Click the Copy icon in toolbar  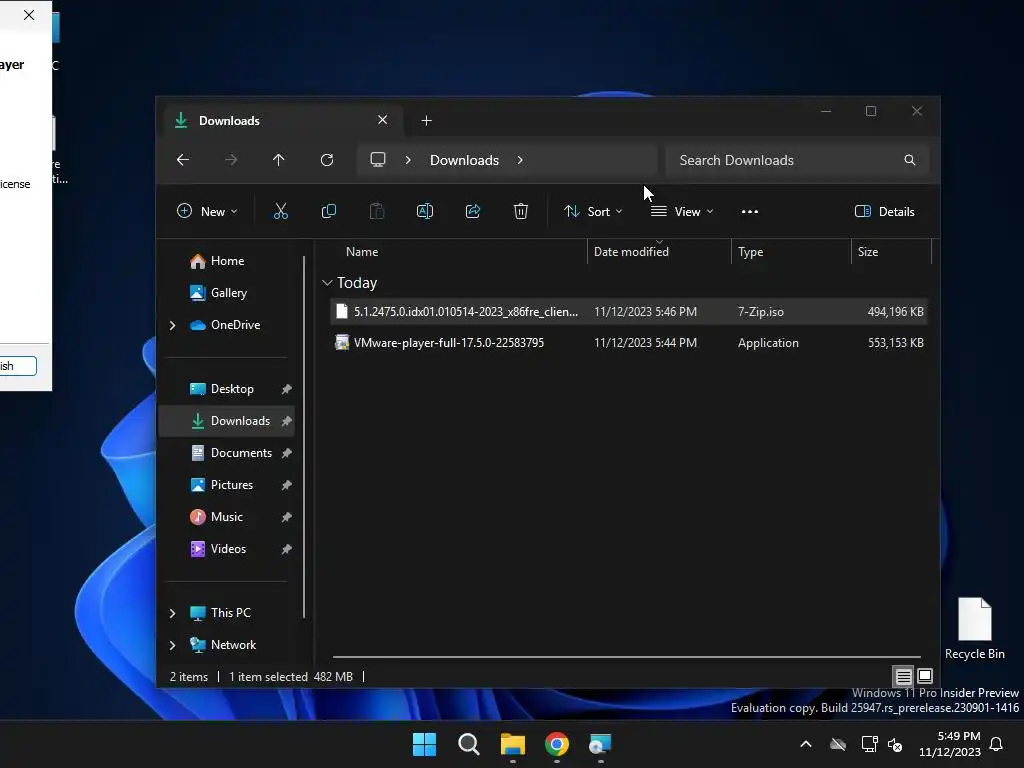pos(328,212)
